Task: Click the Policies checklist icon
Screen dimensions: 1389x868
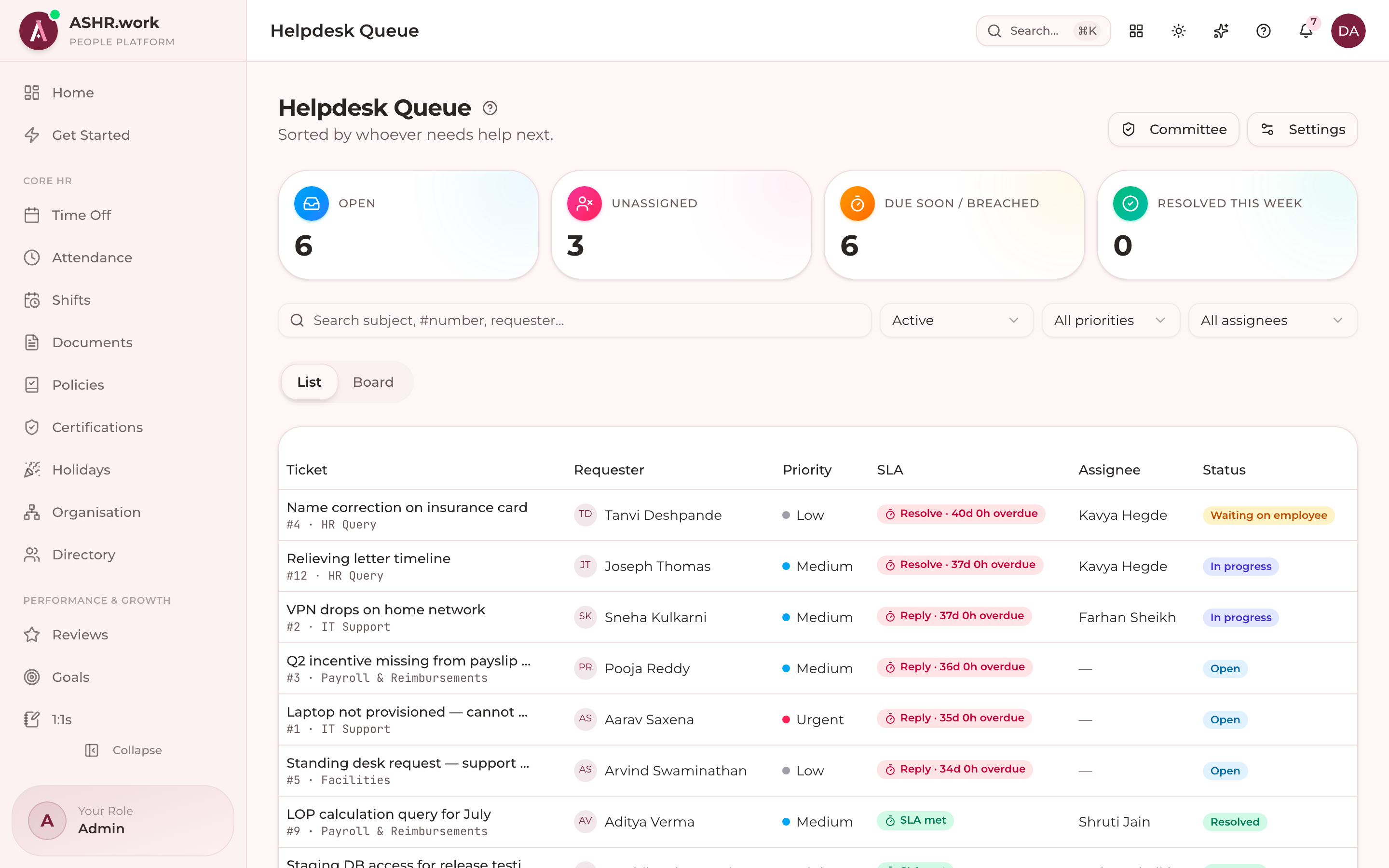Action: point(31,385)
